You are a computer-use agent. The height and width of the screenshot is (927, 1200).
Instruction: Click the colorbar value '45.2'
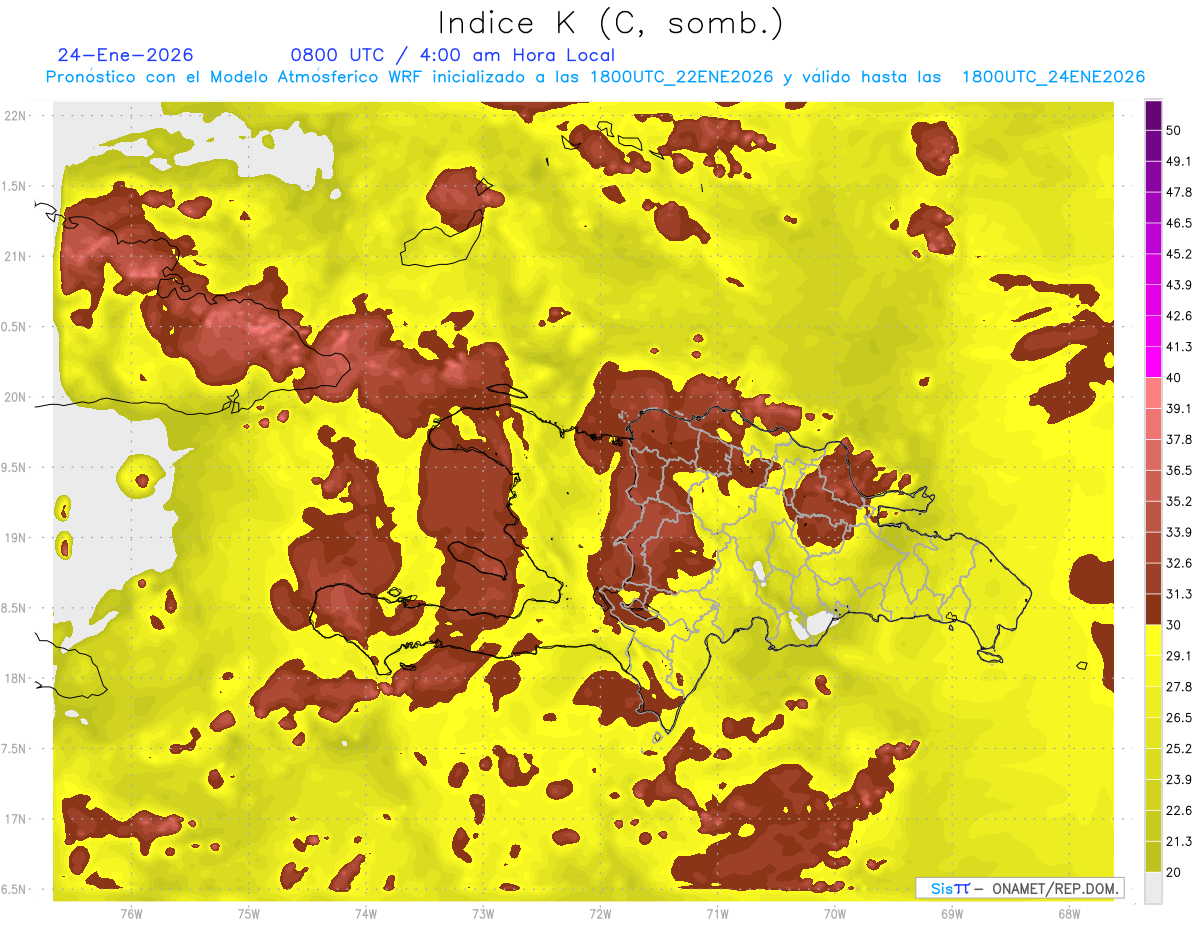pyautogui.click(x=1179, y=254)
